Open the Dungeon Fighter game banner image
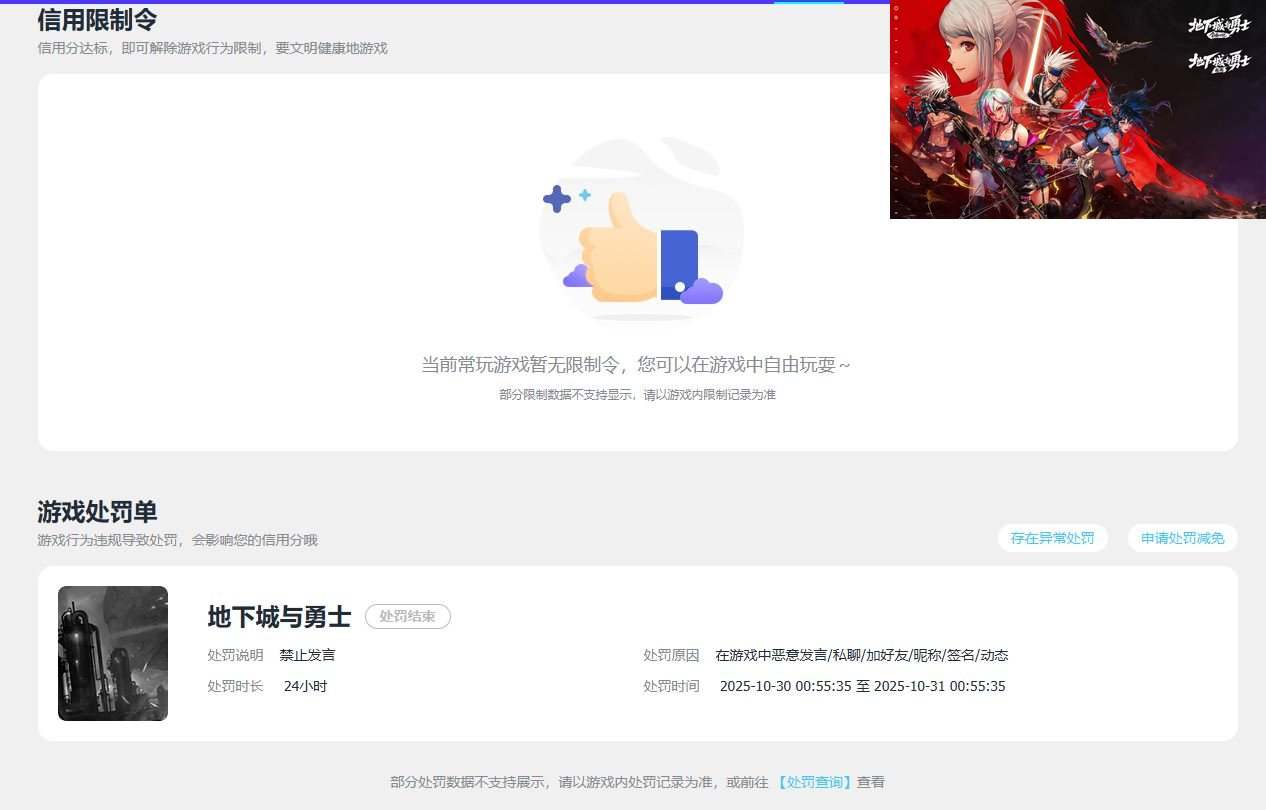 pos(1078,109)
